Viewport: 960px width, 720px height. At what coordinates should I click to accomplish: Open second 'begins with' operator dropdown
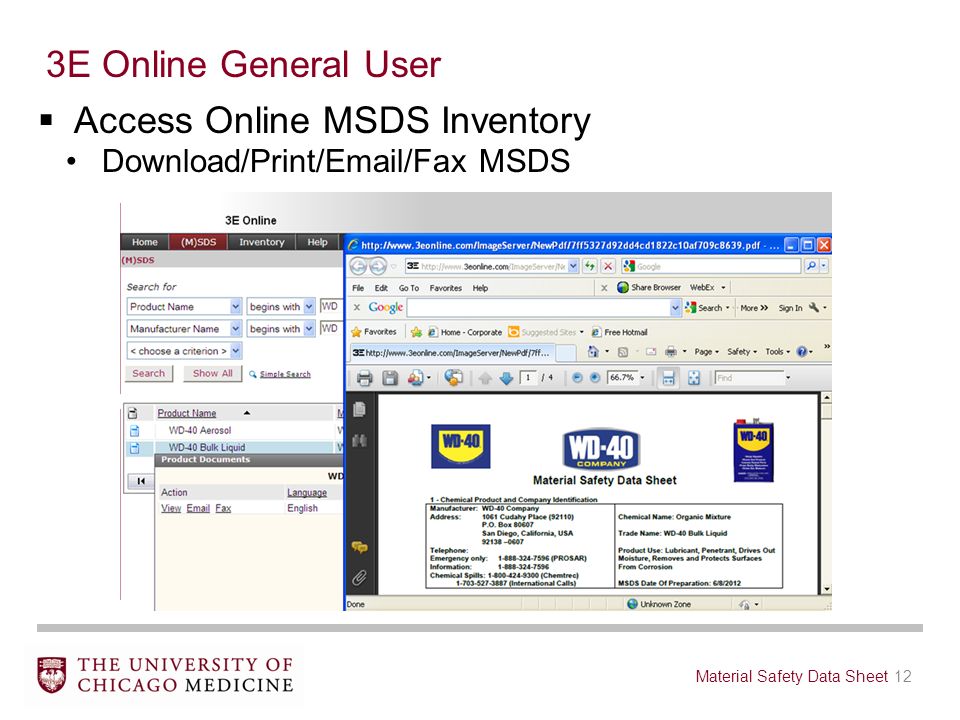tap(309, 329)
